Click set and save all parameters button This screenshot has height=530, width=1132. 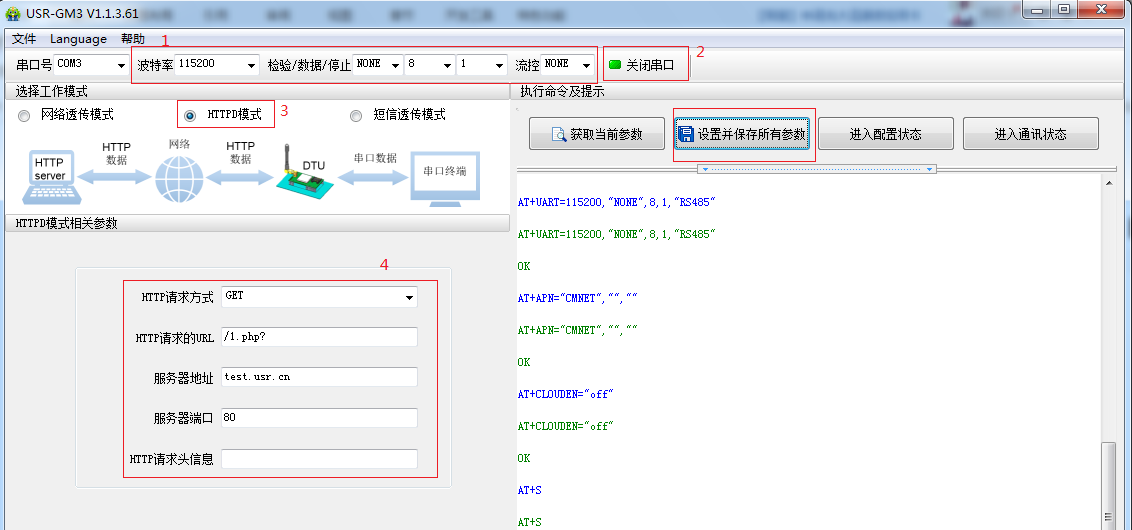pos(742,134)
